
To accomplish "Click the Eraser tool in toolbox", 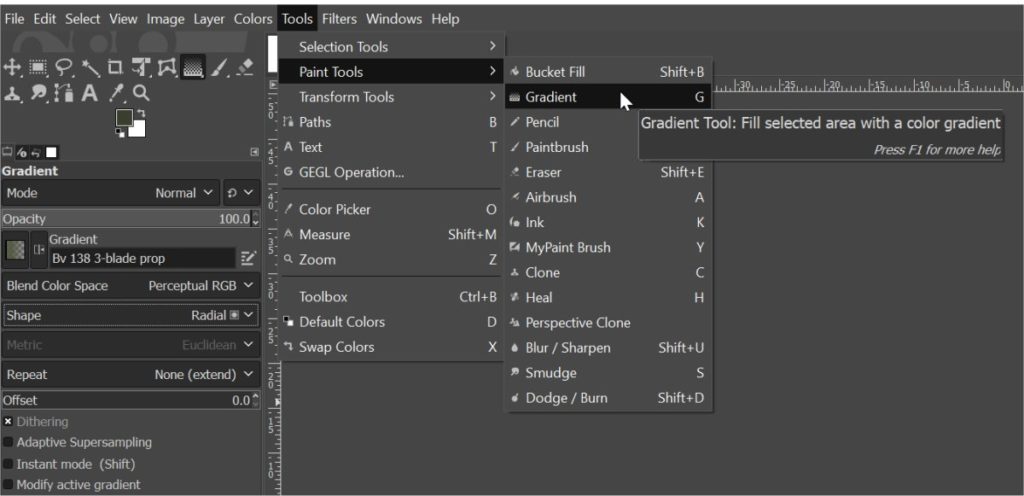I will click(246, 68).
